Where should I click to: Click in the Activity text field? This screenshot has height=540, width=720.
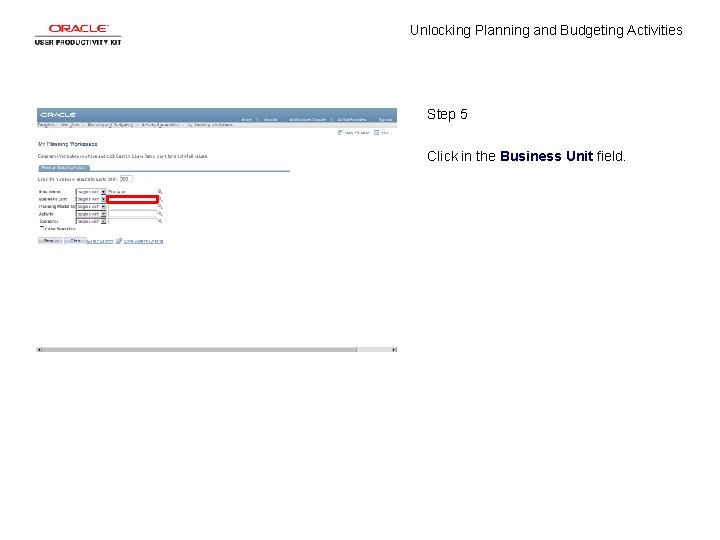132,214
